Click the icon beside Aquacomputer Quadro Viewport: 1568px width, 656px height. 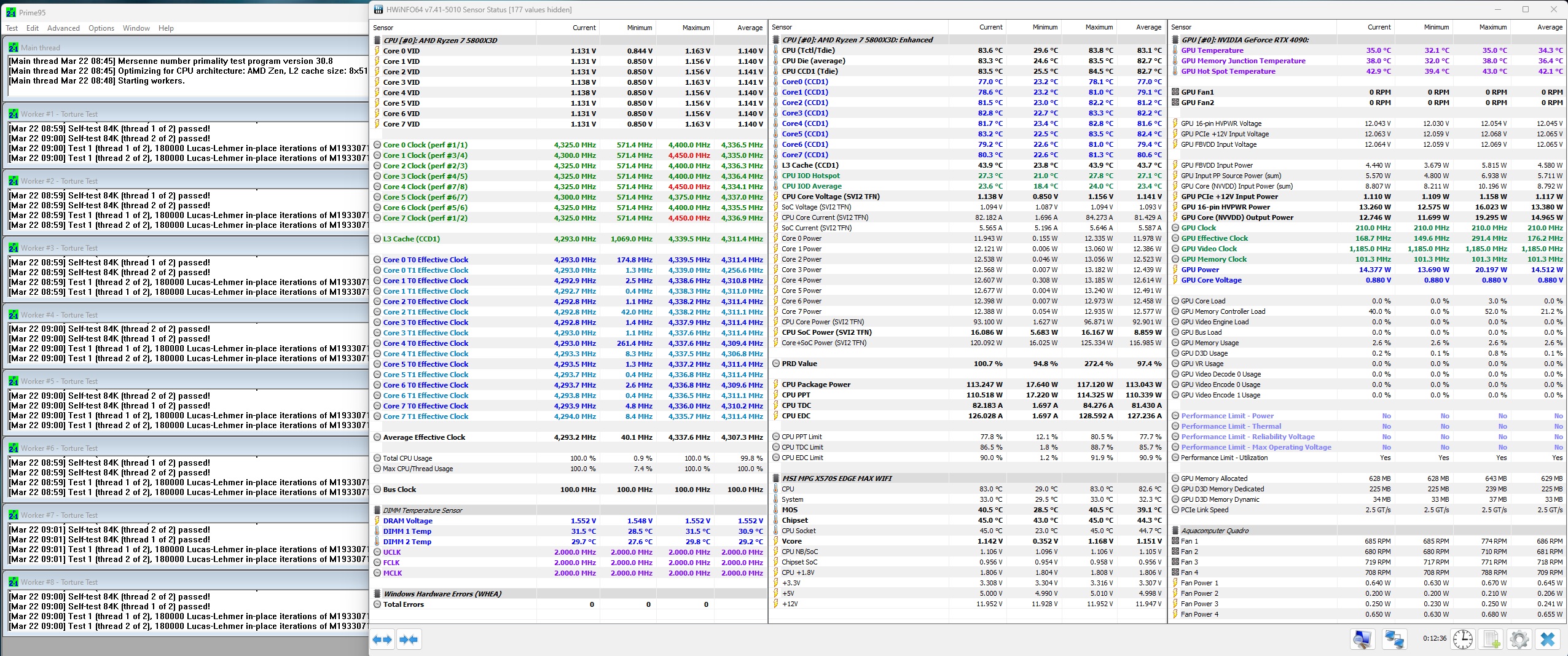[x=1175, y=531]
